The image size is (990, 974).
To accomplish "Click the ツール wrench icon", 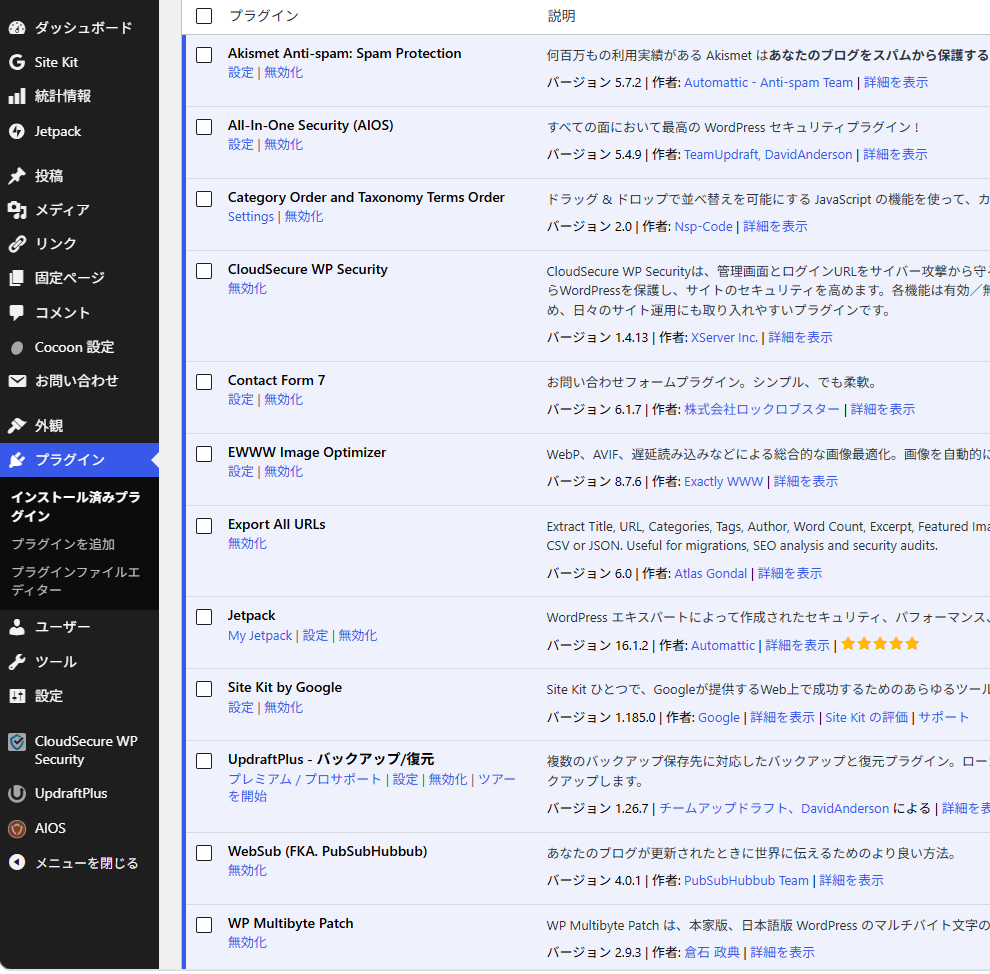I will point(17,662).
